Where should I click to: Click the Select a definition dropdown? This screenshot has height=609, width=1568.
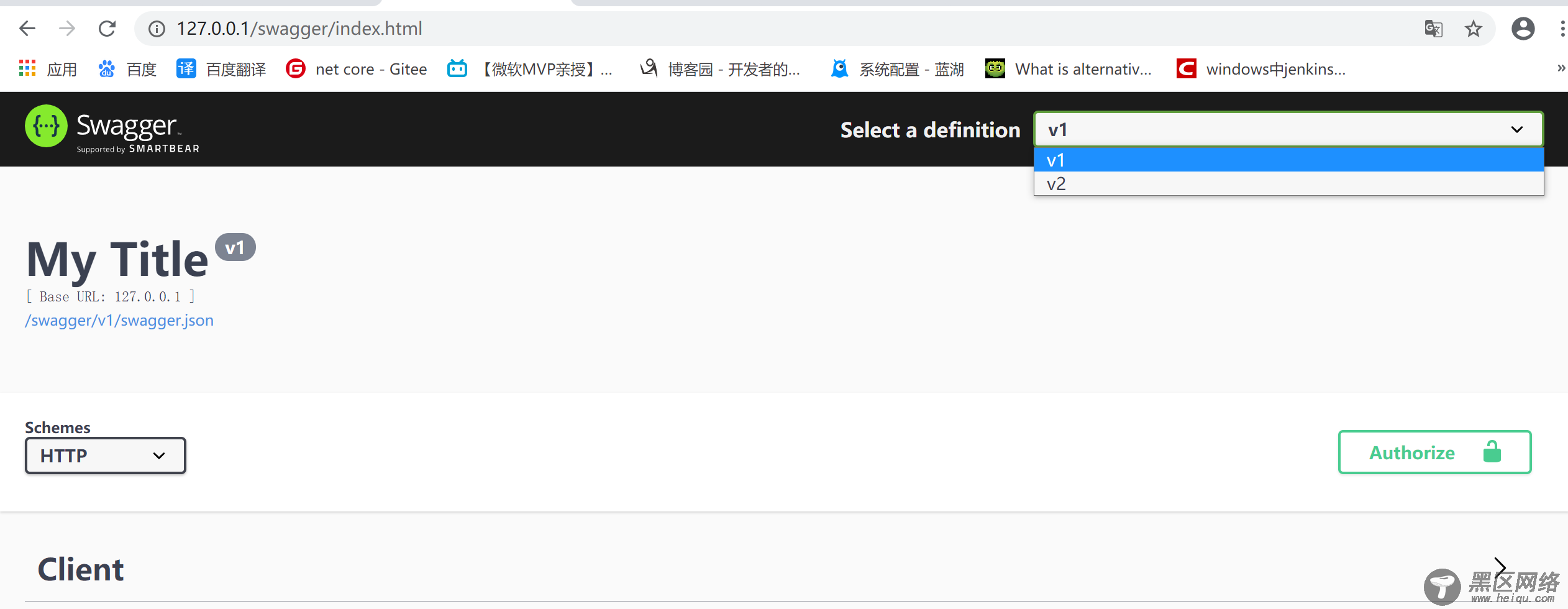coord(1288,129)
